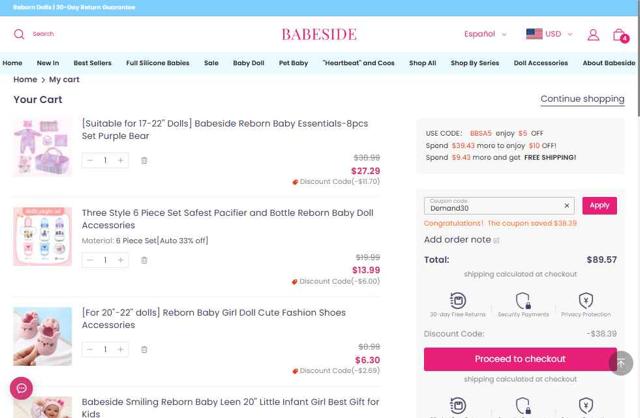Decrease quantity of Pacifier and Bottle set
Viewport: 640px width, 418px height.
[x=90, y=260]
